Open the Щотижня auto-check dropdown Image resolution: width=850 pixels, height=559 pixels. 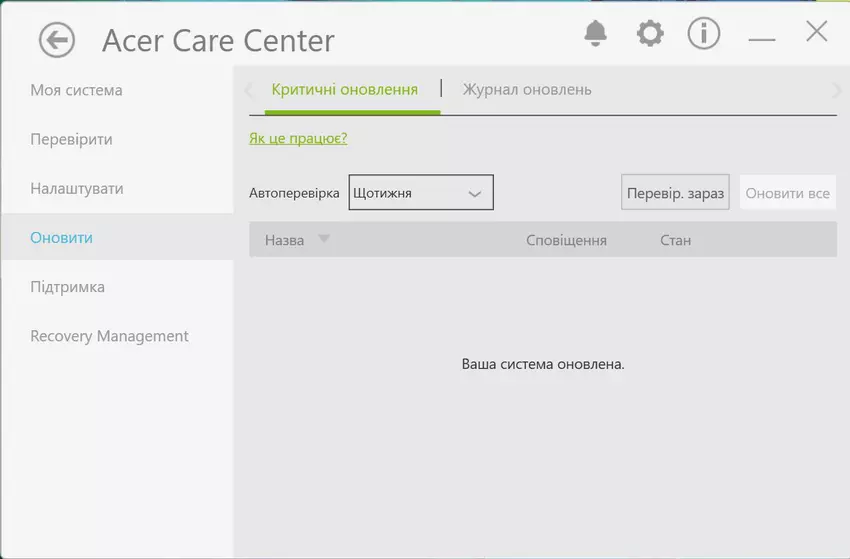[421, 193]
